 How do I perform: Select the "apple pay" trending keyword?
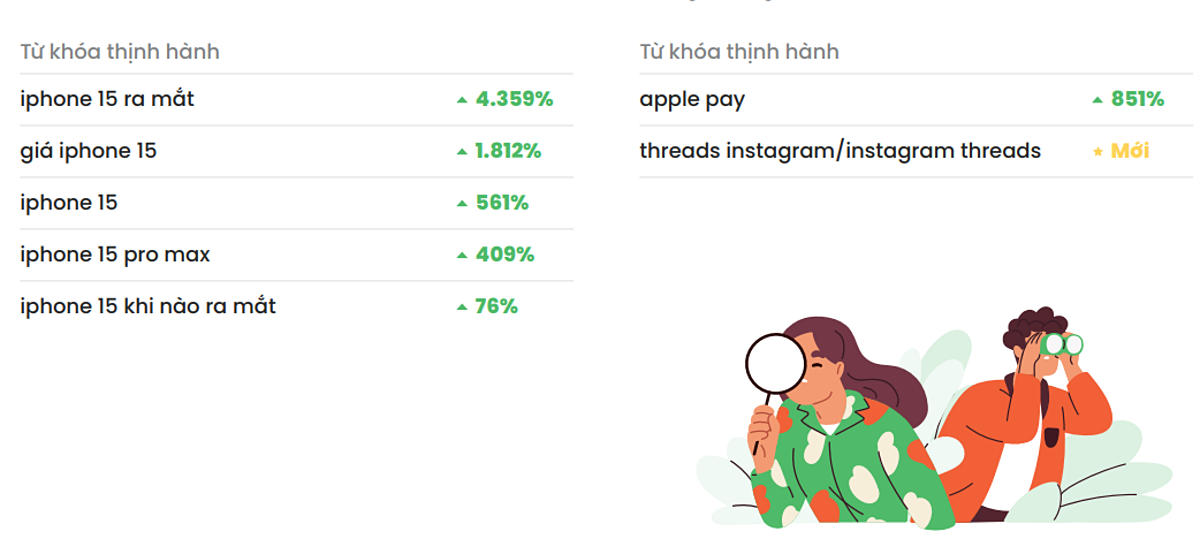[692, 99]
